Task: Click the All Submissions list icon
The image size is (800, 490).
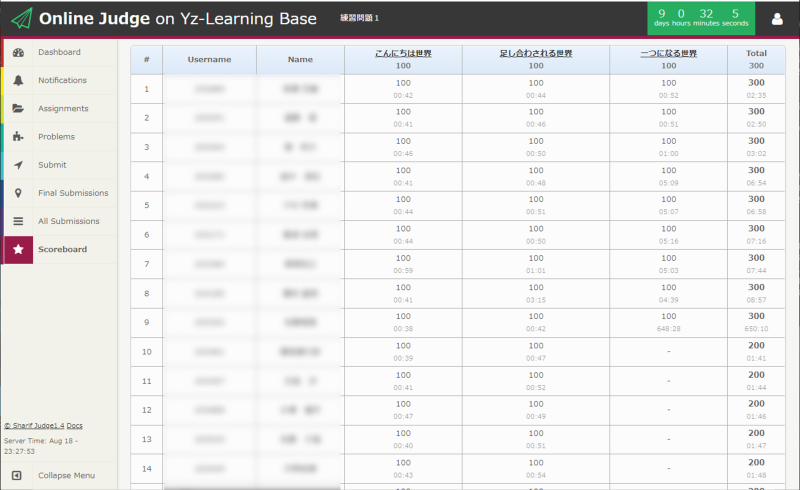Action: click(18, 221)
